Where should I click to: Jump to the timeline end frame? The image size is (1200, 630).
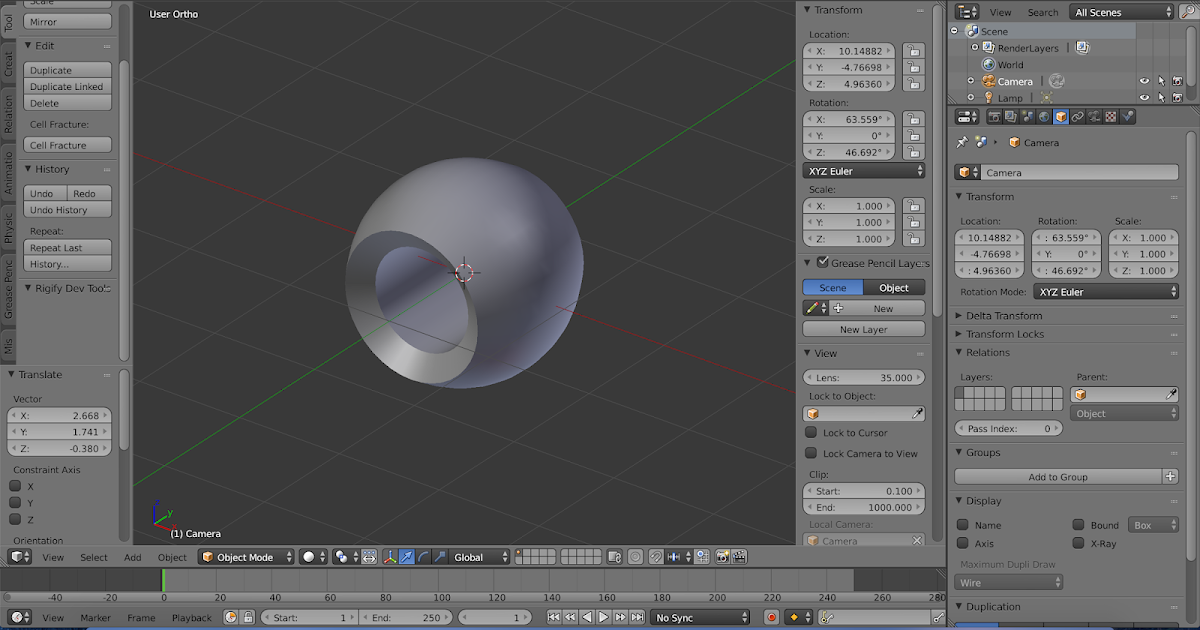click(x=638, y=618)
